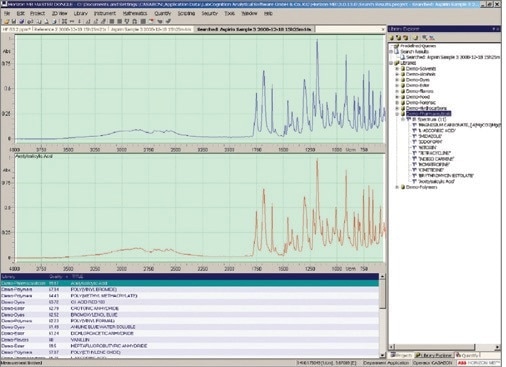Select the ERYTHROMYCIN ESTOLATE spectrum entry
Image resolution: width=506 pixels, height=367 pixels.
446,176
